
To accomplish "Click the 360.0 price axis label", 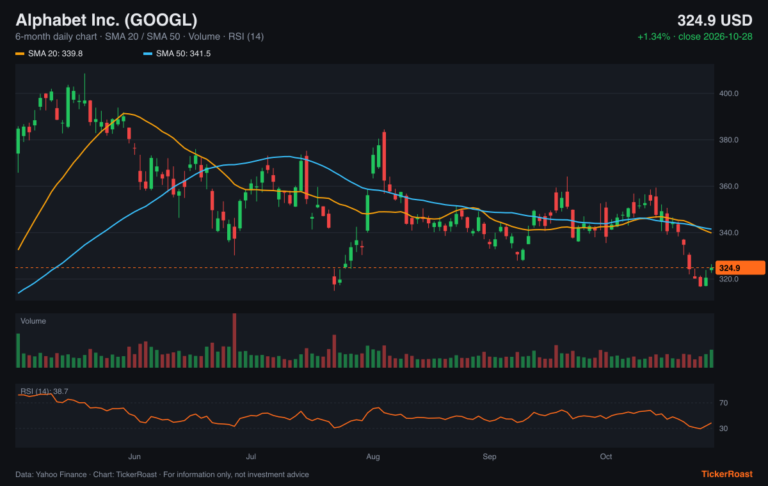I will click(729, 186).
